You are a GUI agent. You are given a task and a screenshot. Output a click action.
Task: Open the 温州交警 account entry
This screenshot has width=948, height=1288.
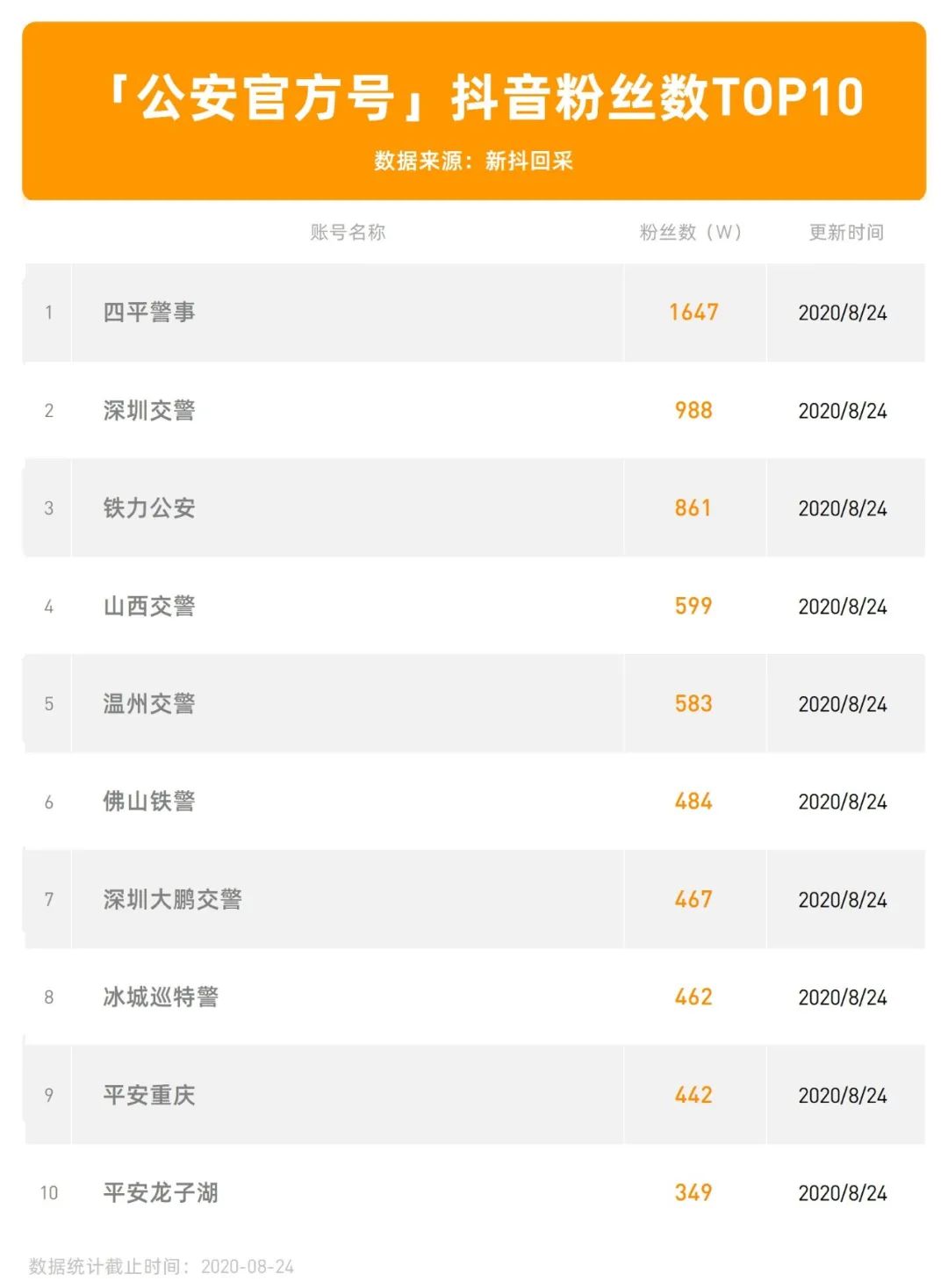(x=149, y=704)
